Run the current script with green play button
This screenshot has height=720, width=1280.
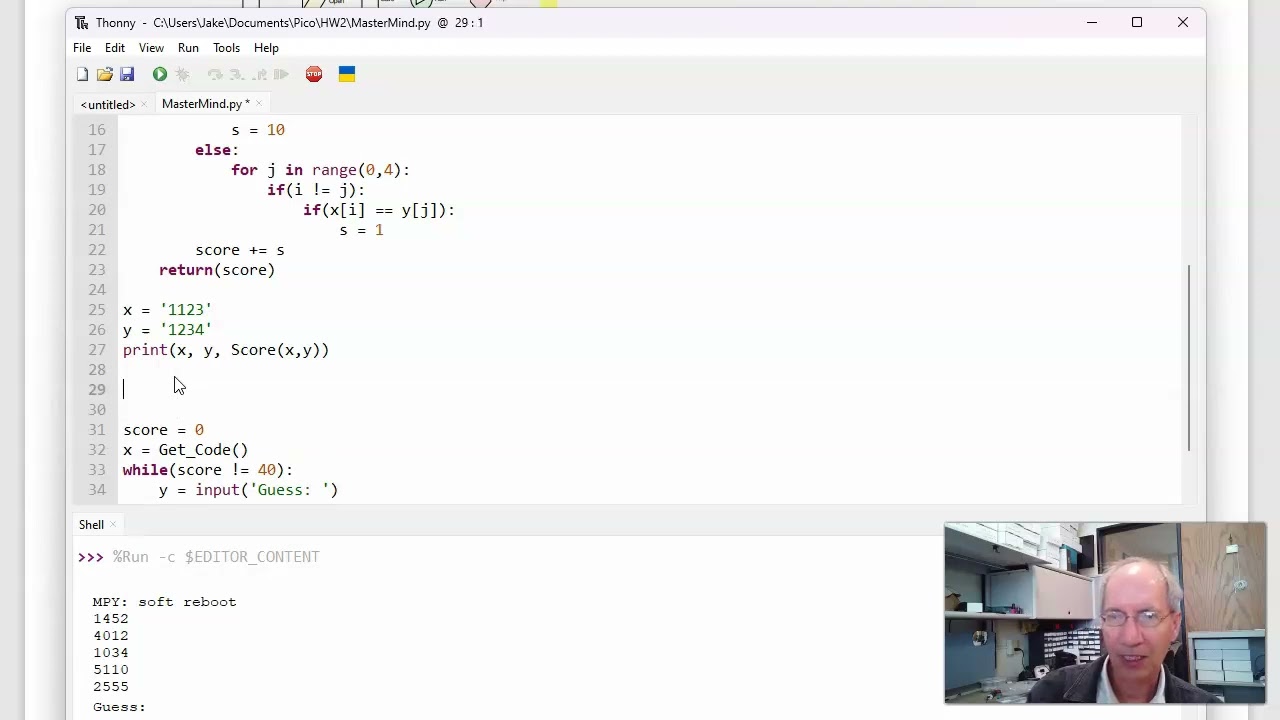(160, 75)
